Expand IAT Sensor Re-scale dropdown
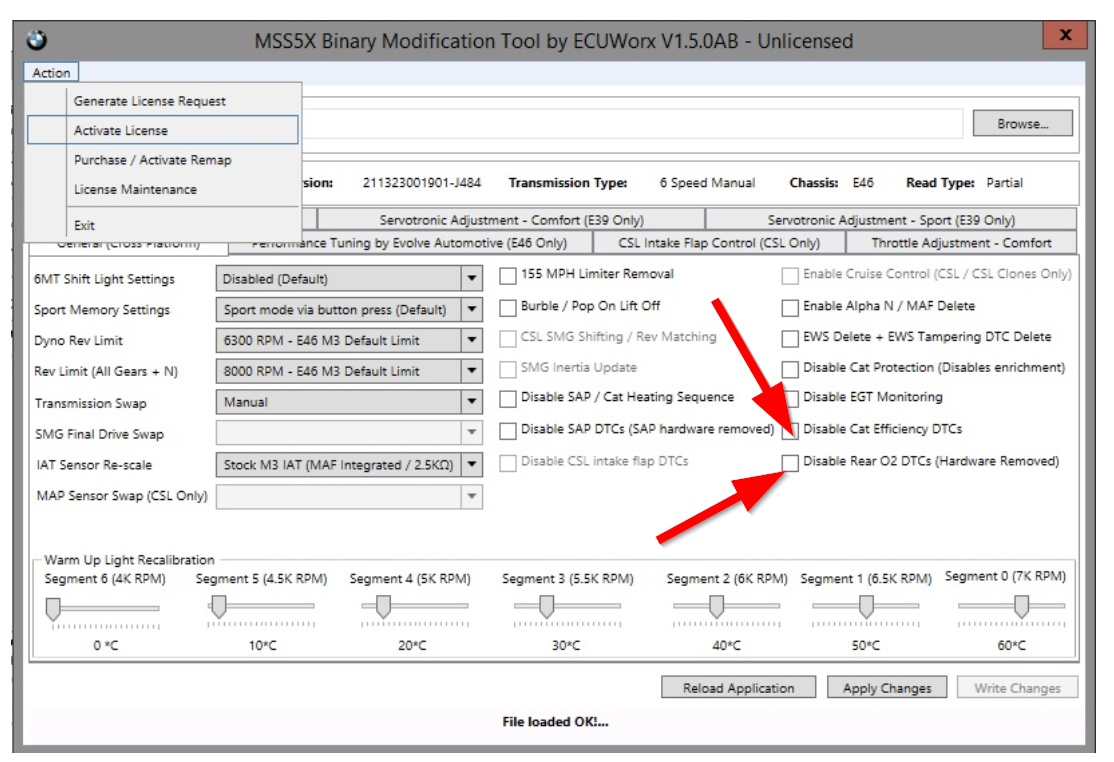The width and height of the screenshot is (1114, 762). coord(472,465)
